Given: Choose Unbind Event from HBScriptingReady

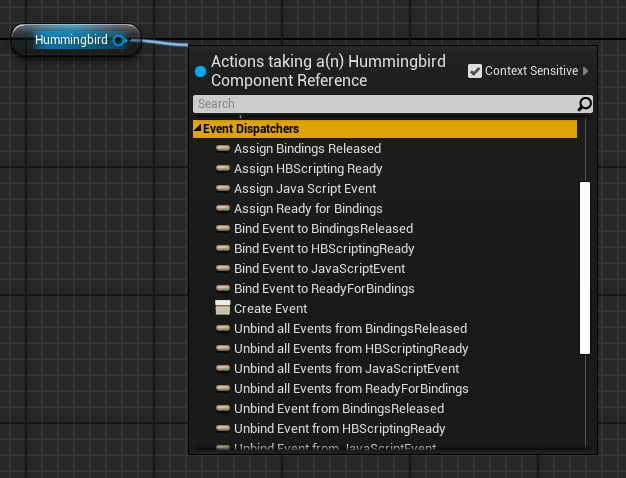Looking at the screenshot, I should (340, 428).
